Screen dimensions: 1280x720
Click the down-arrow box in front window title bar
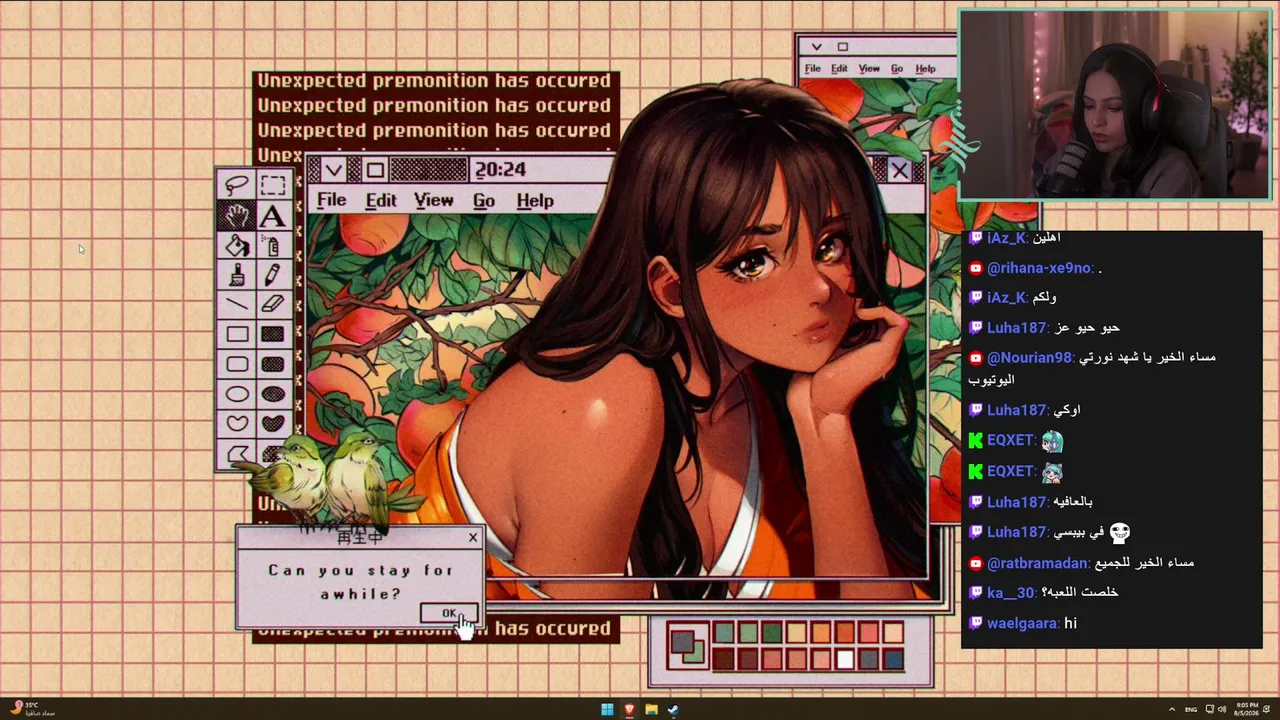(333, 170)
